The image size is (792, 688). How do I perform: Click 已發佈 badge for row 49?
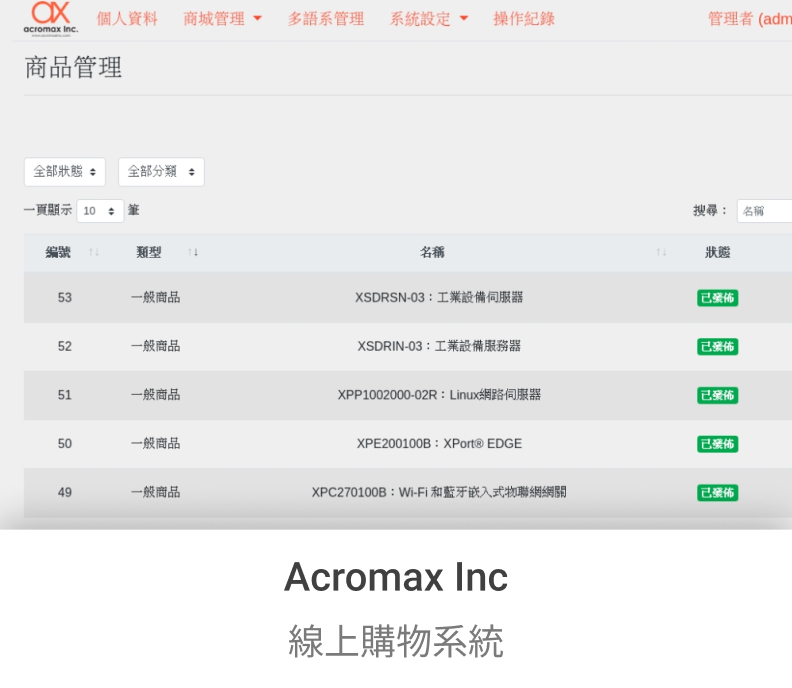(x=717, y=493)
